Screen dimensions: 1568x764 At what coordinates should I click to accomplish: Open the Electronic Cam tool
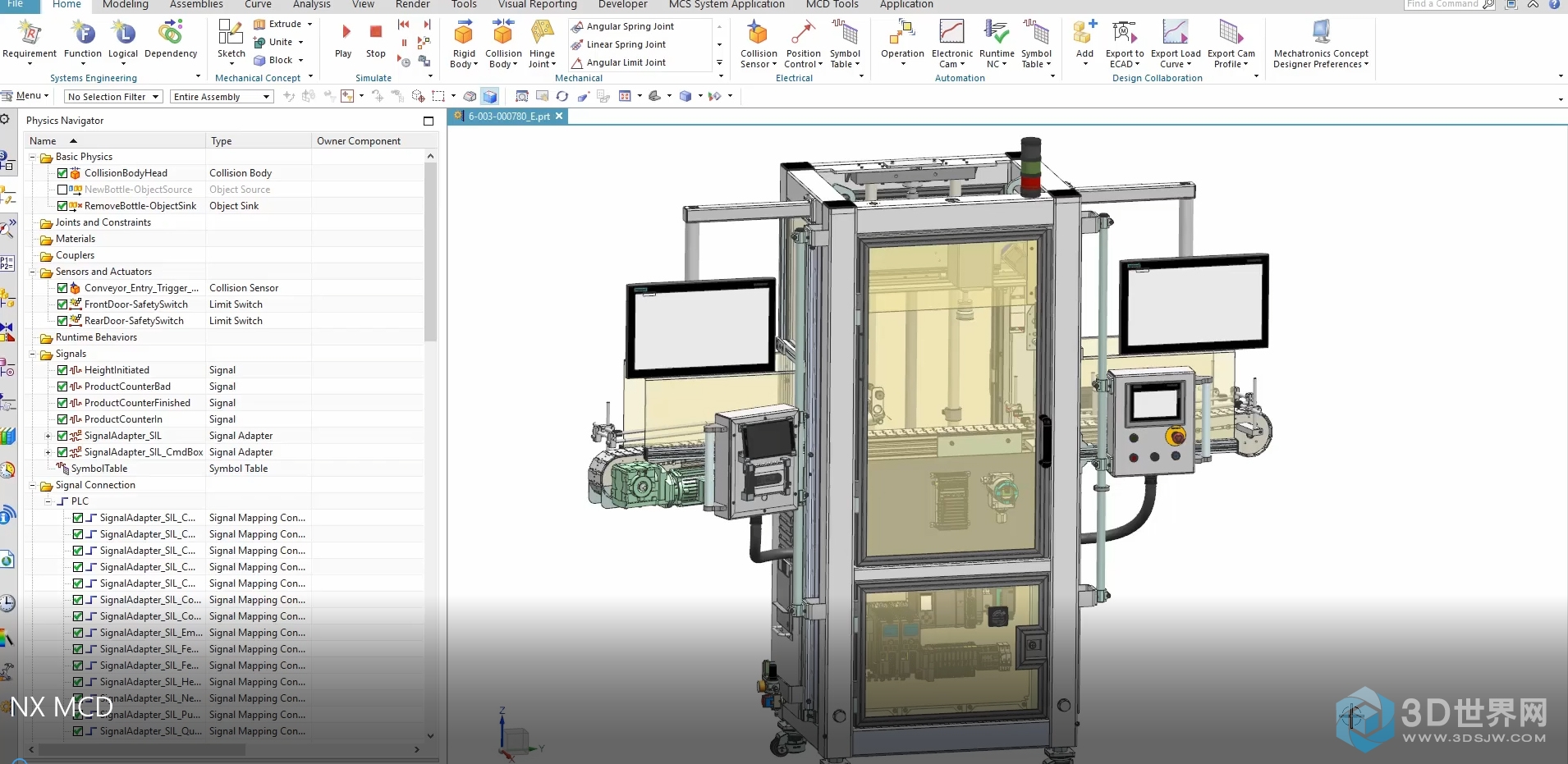pyautogui.click(x=952, y=44)
